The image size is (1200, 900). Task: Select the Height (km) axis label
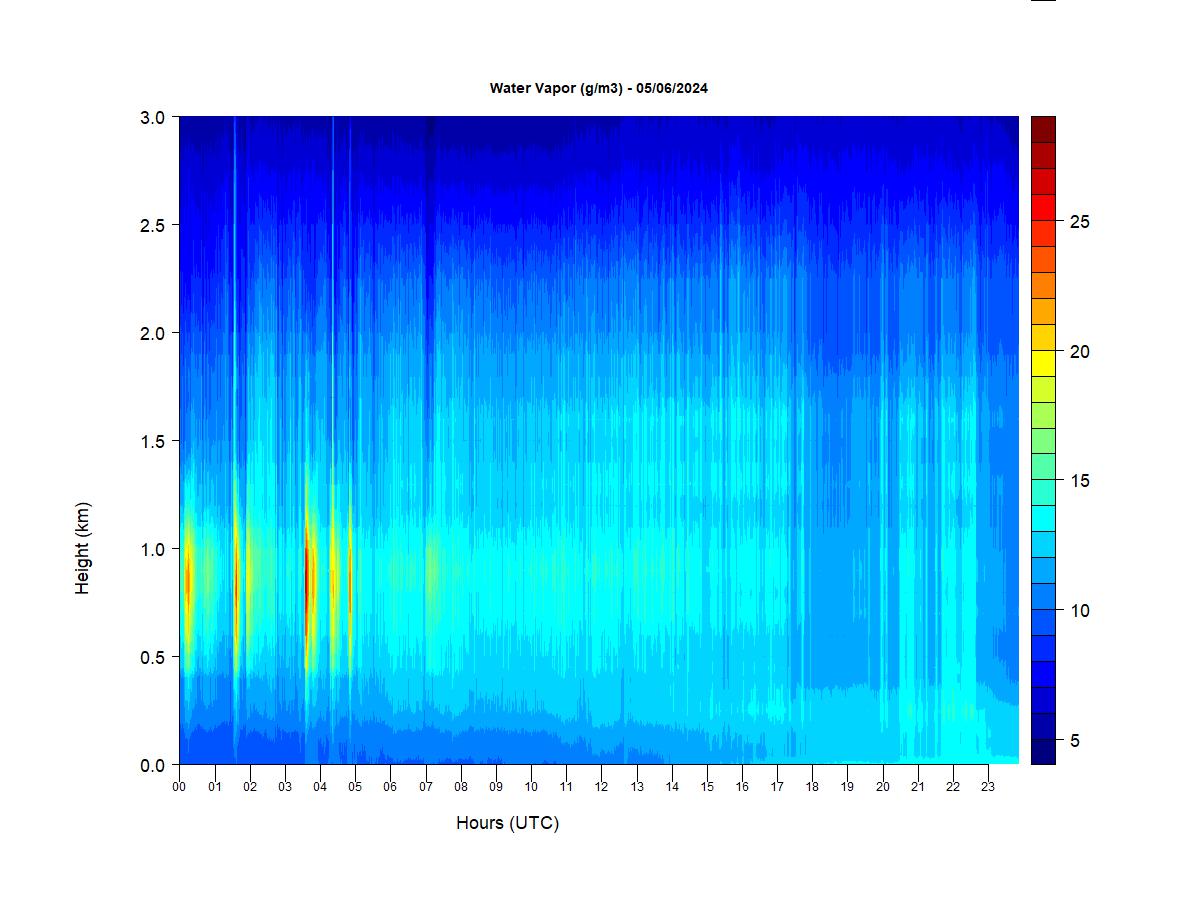[x=83, y=548]
